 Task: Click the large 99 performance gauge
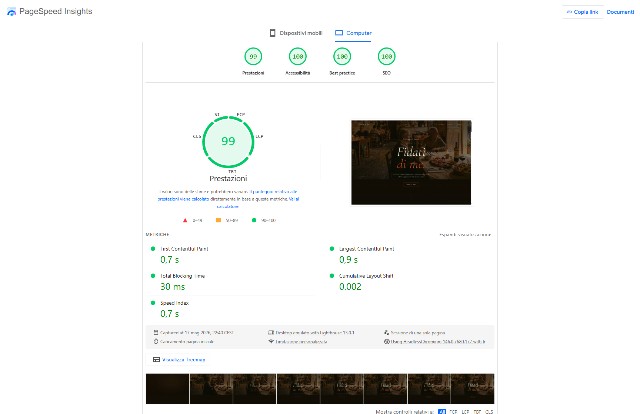(228, 142)
